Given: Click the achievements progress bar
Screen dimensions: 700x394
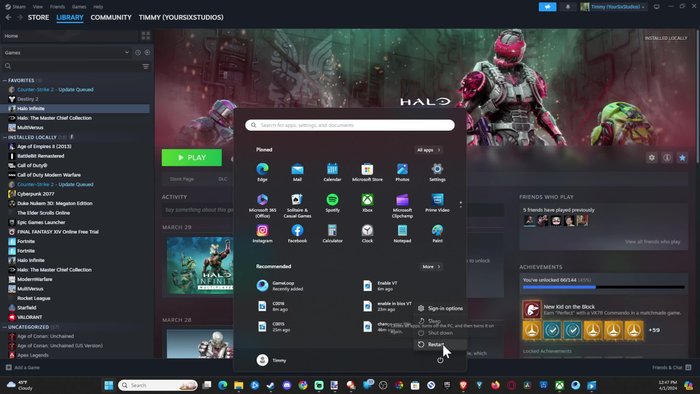Looking at the screenshot, I should pos(604,287).
